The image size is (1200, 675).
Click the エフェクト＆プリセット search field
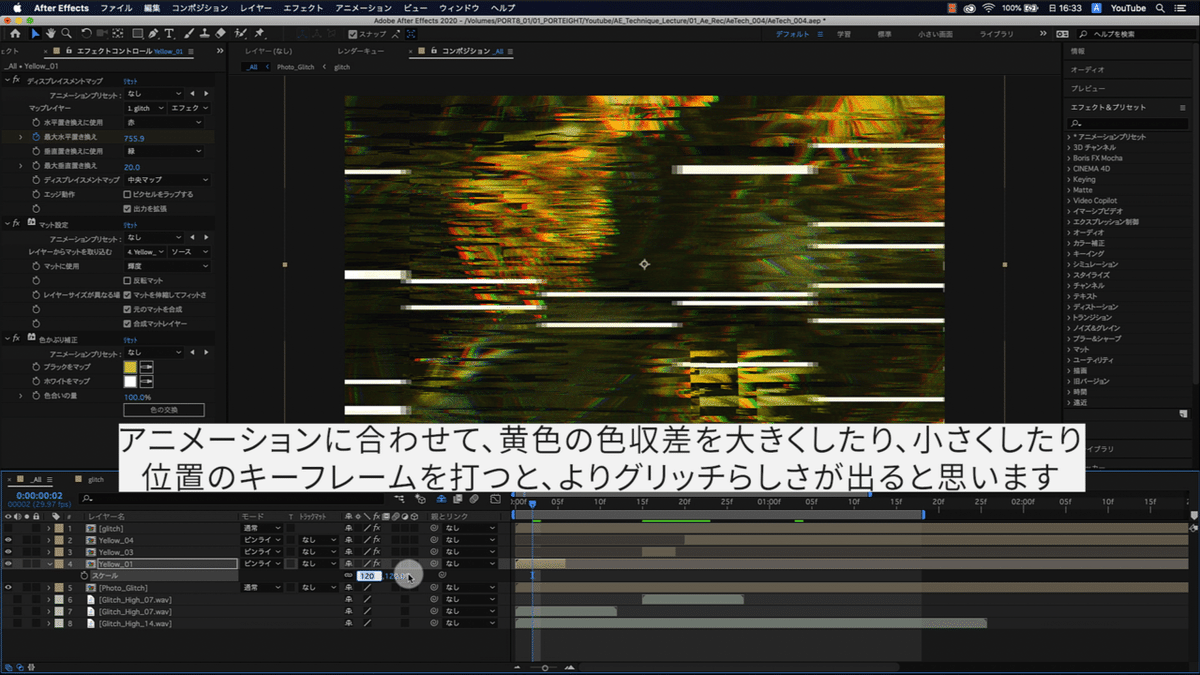1130,122
